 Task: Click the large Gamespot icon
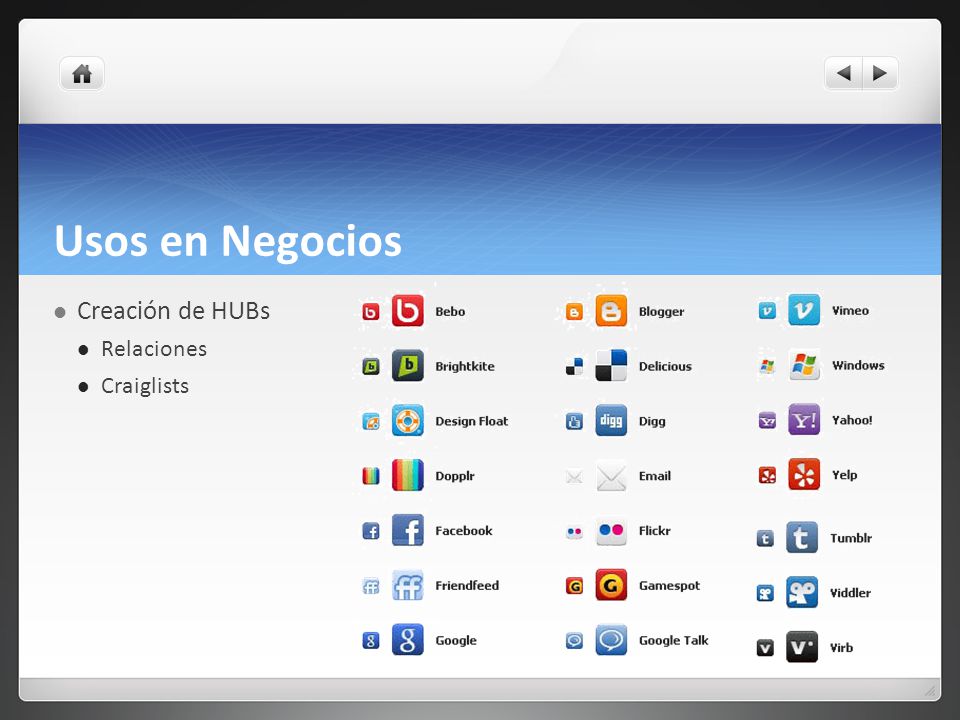611,585
